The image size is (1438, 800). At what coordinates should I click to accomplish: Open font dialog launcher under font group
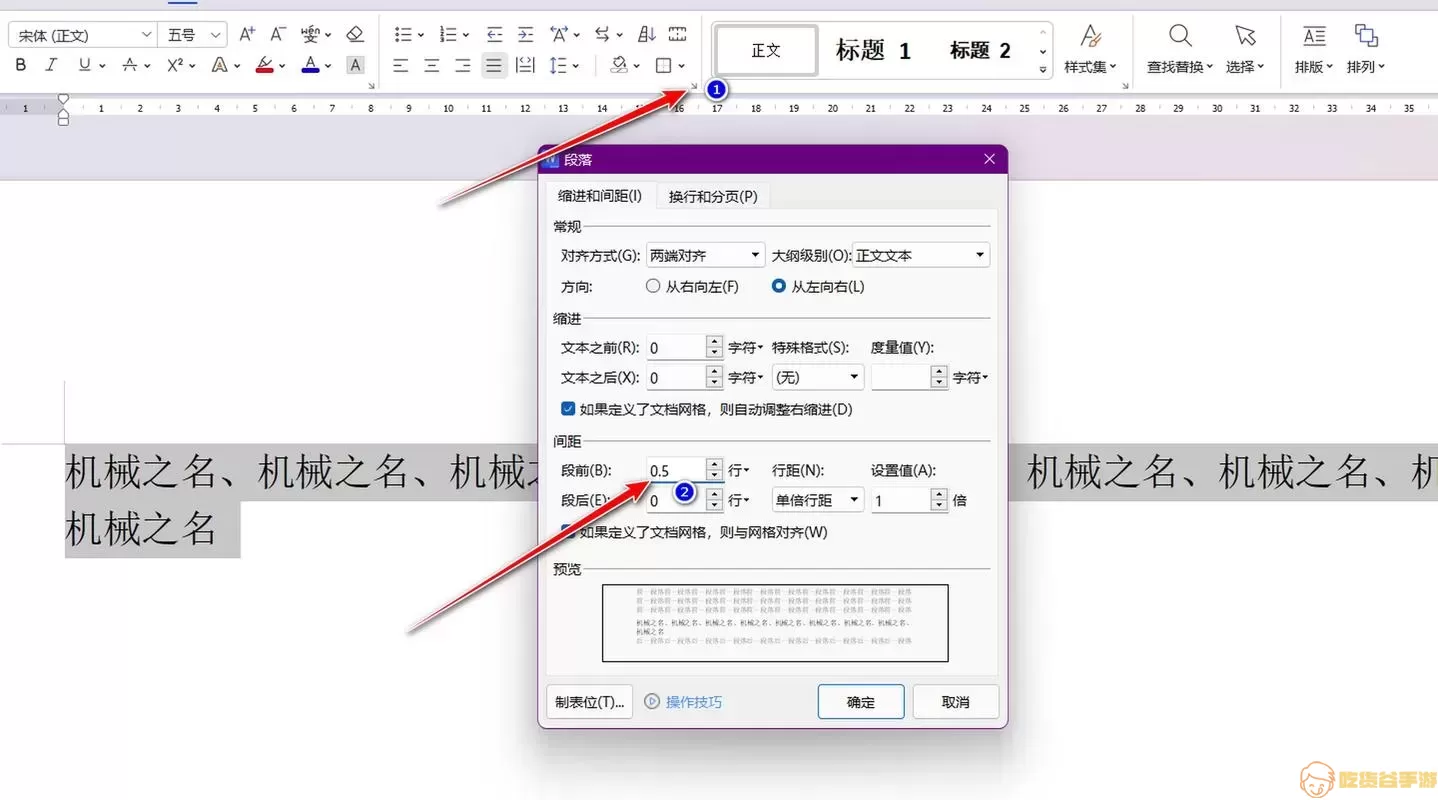(372, 86)
